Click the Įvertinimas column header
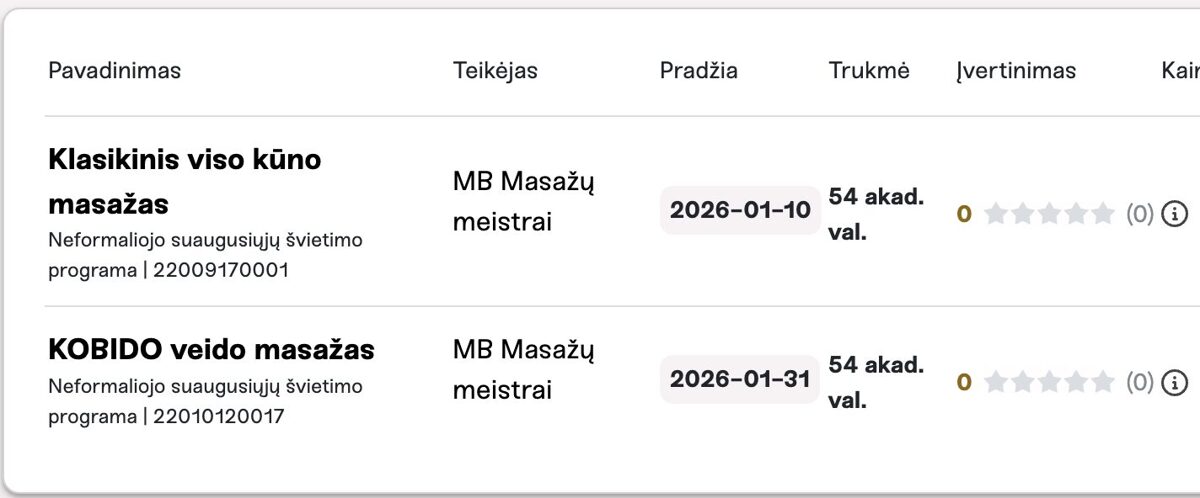 click(1016, 71)
